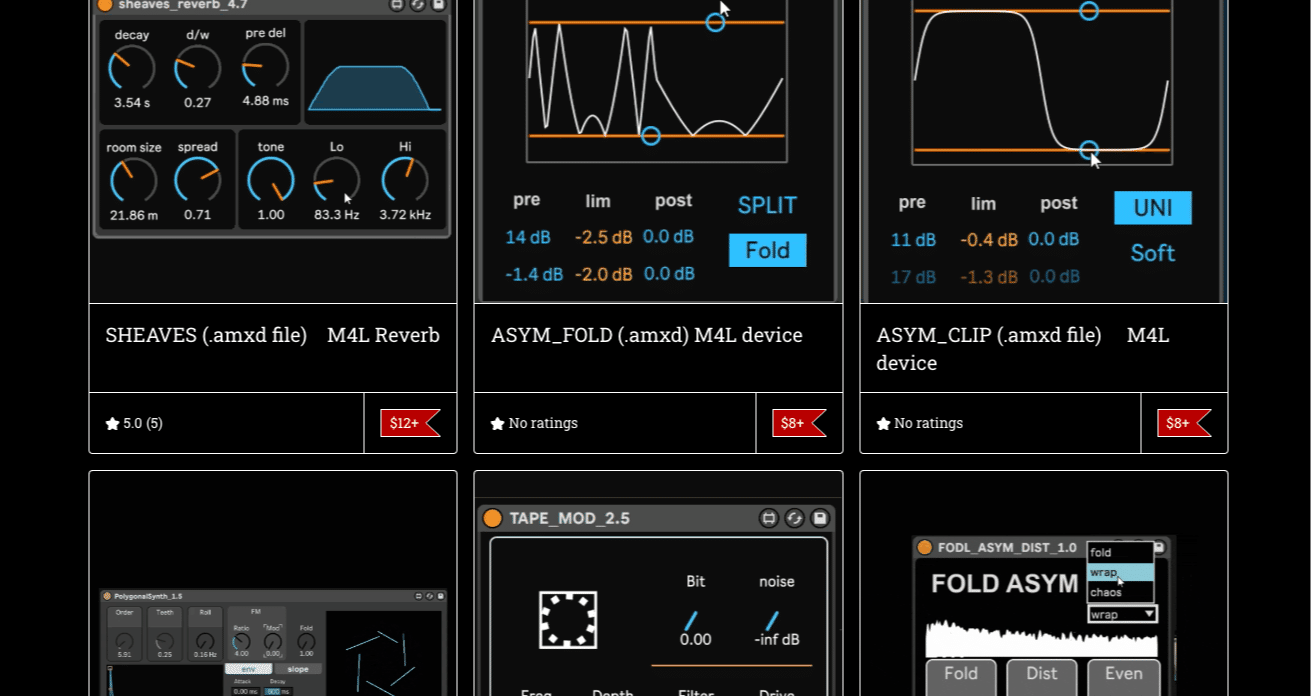The width and height of the screenshot is (1311, 696).
Task: Select fold from the open dropdown menu
Action: click(1102, 552)
